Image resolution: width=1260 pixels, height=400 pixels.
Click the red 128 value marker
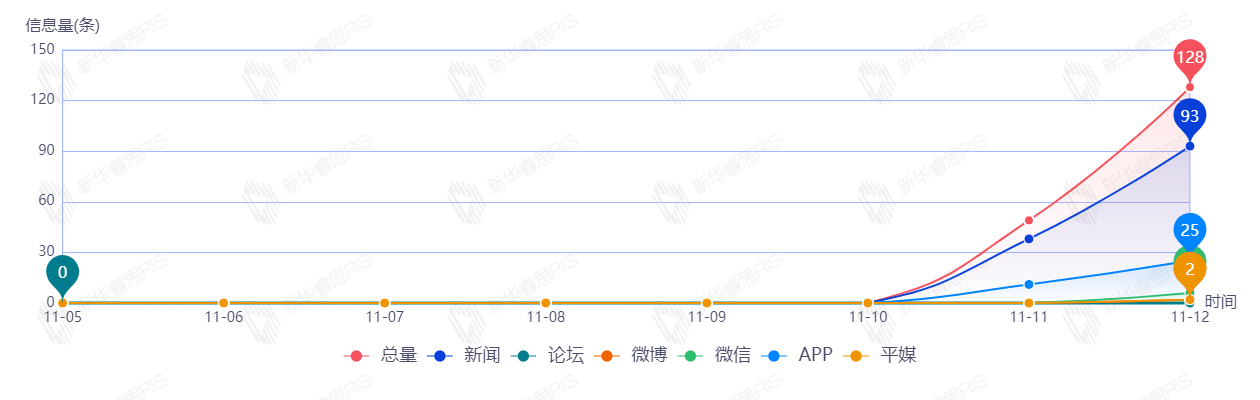[1189, 58]
